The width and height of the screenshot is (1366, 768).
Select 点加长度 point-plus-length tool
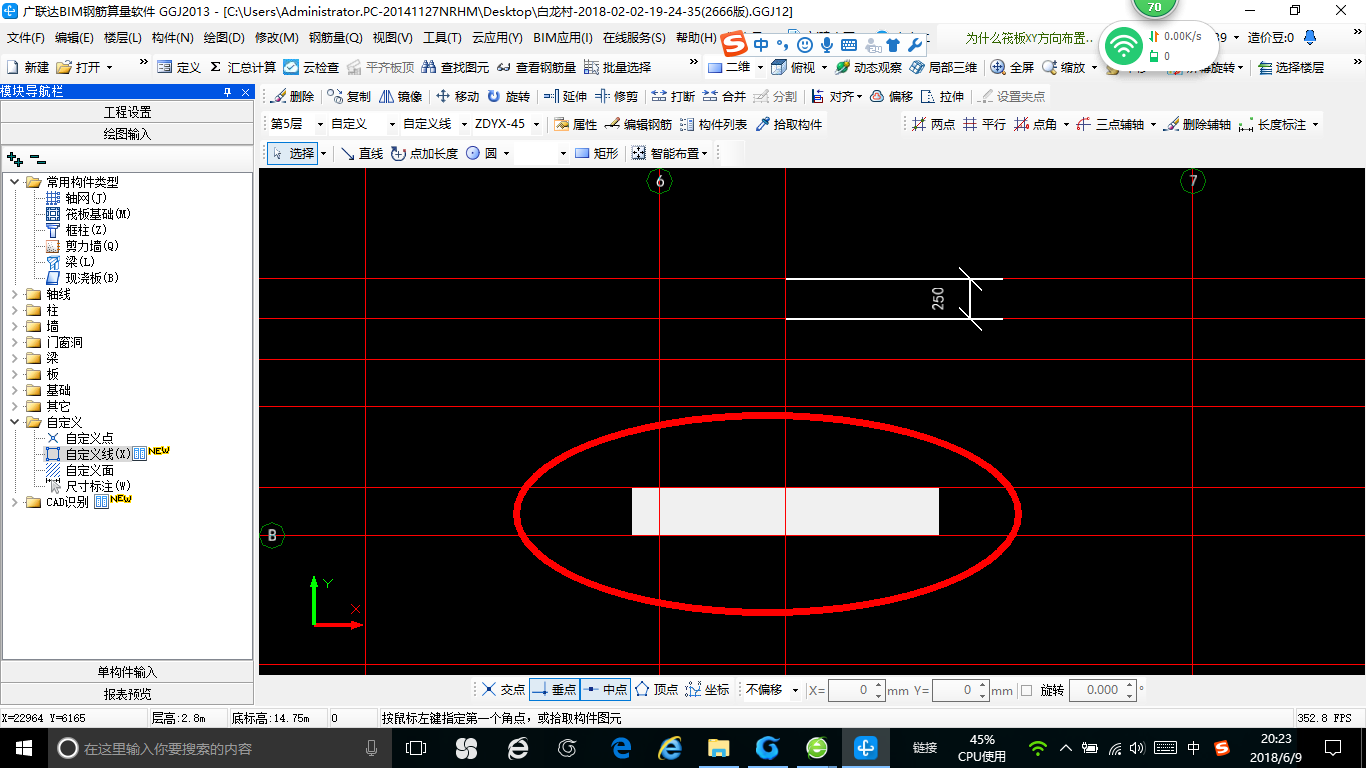click(424, 153)
